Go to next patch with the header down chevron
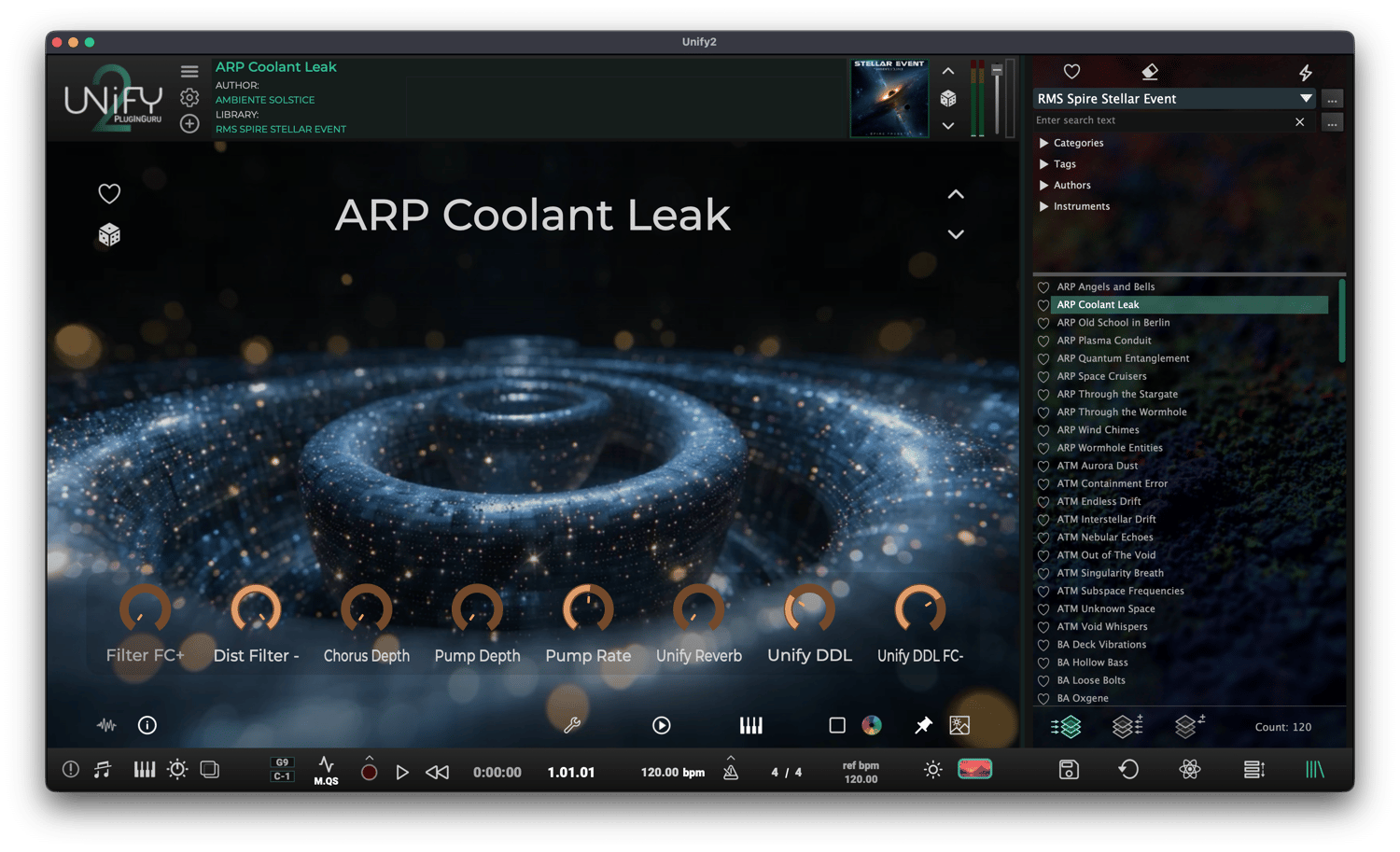1400x852 pixels. [948, 126]
